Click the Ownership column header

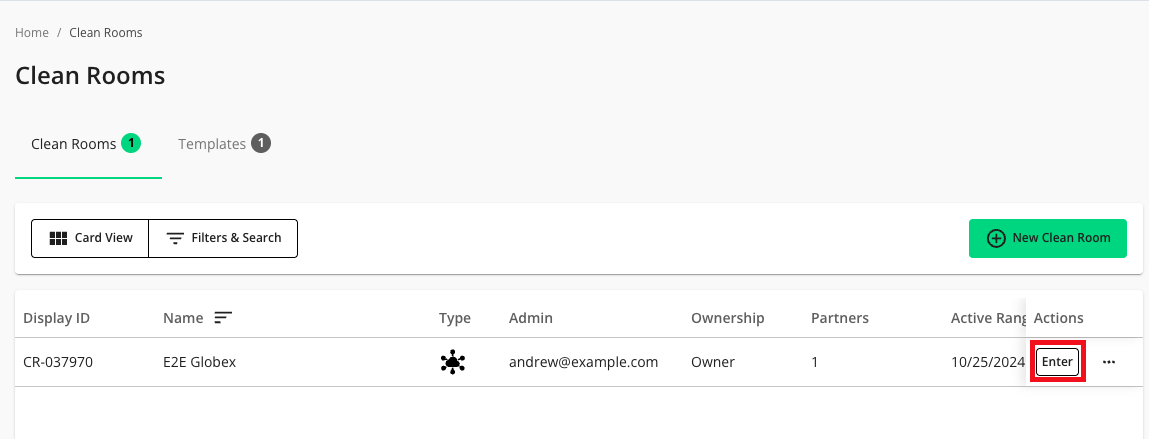pyautogui.click(x=728, y=318)
